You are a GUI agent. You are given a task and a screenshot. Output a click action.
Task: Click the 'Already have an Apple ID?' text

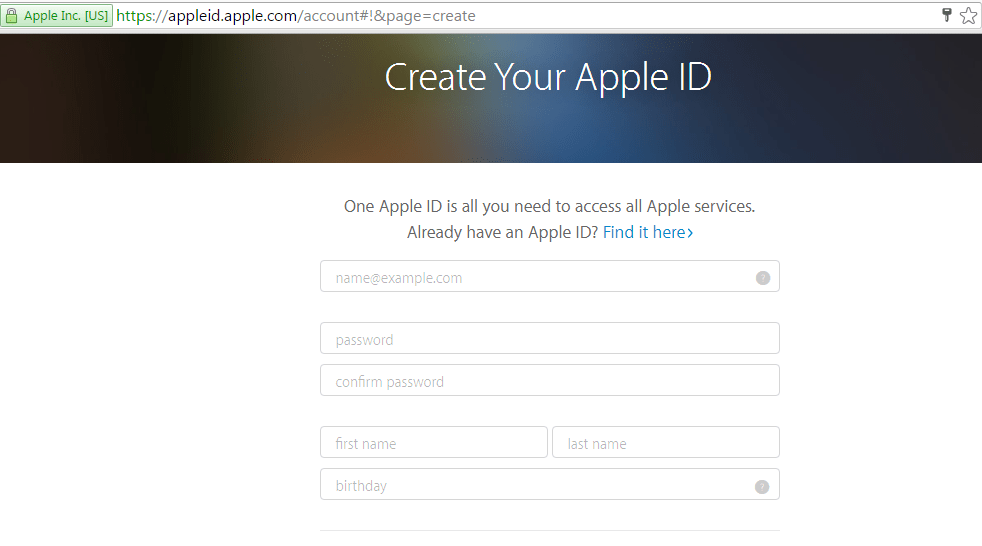point(502,232)
